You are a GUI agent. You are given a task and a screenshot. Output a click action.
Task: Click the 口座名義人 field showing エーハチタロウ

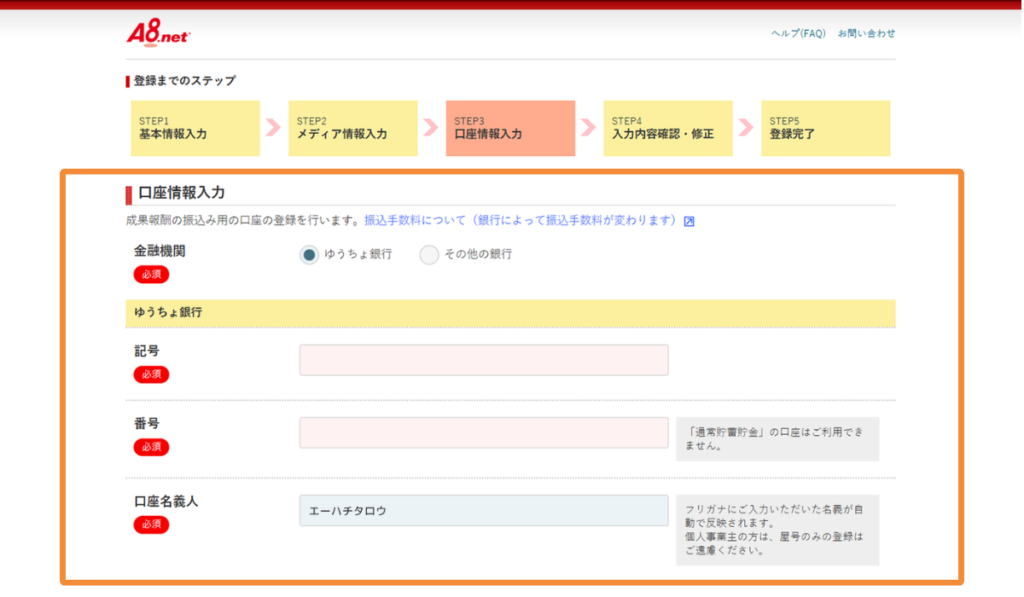(x=483, y=510)
